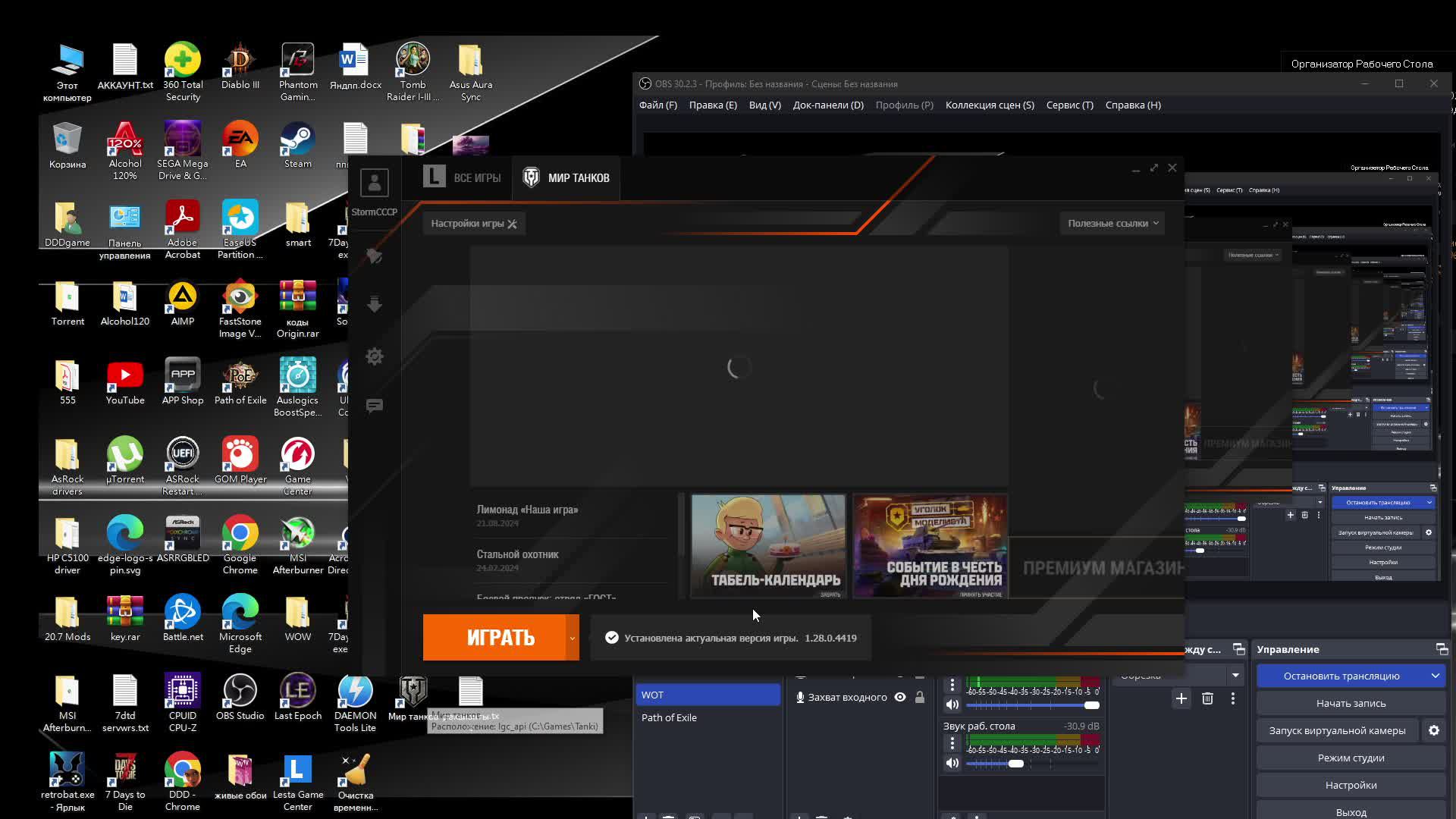Viewport: 1456px width, 819px height.
Task: Open the launcher sidebar chat icon
Action: pos(375,406)
